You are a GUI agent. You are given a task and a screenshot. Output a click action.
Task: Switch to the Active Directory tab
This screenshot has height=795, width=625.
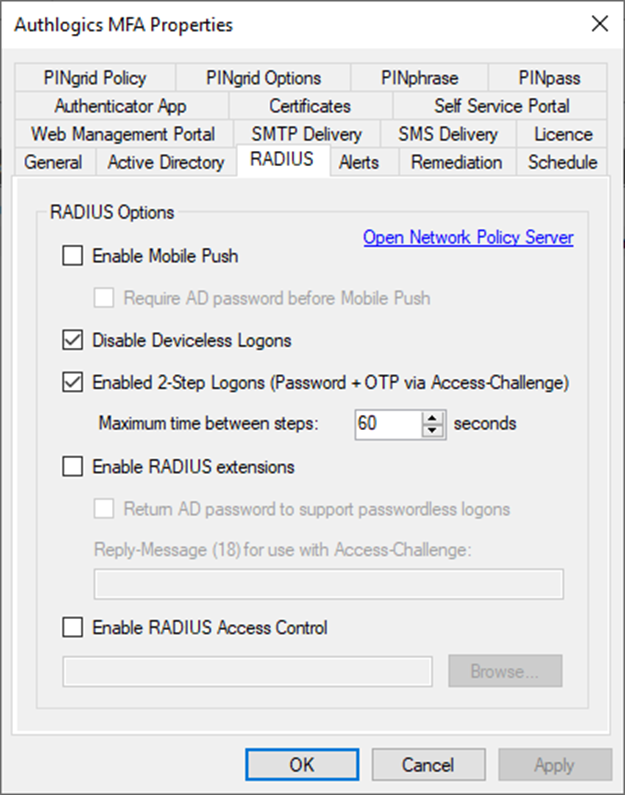point(166,162)
